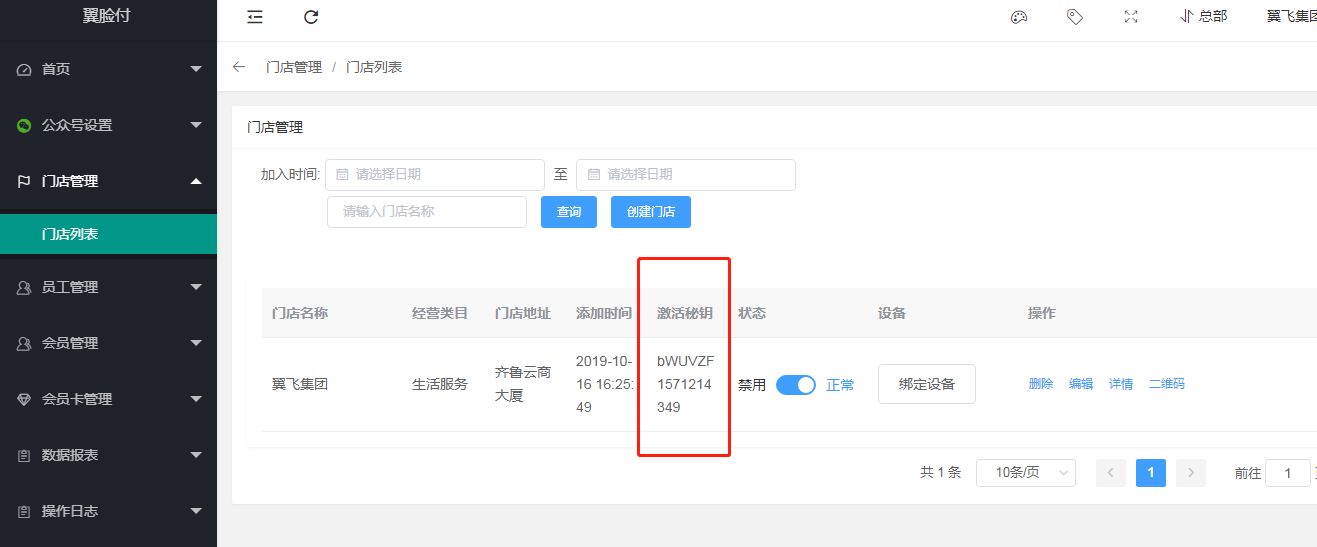Image resolution: width=1317 pixels, height=547 pixels.
Task: Click the 生活服务 category cell
Action: coord(440,384)
